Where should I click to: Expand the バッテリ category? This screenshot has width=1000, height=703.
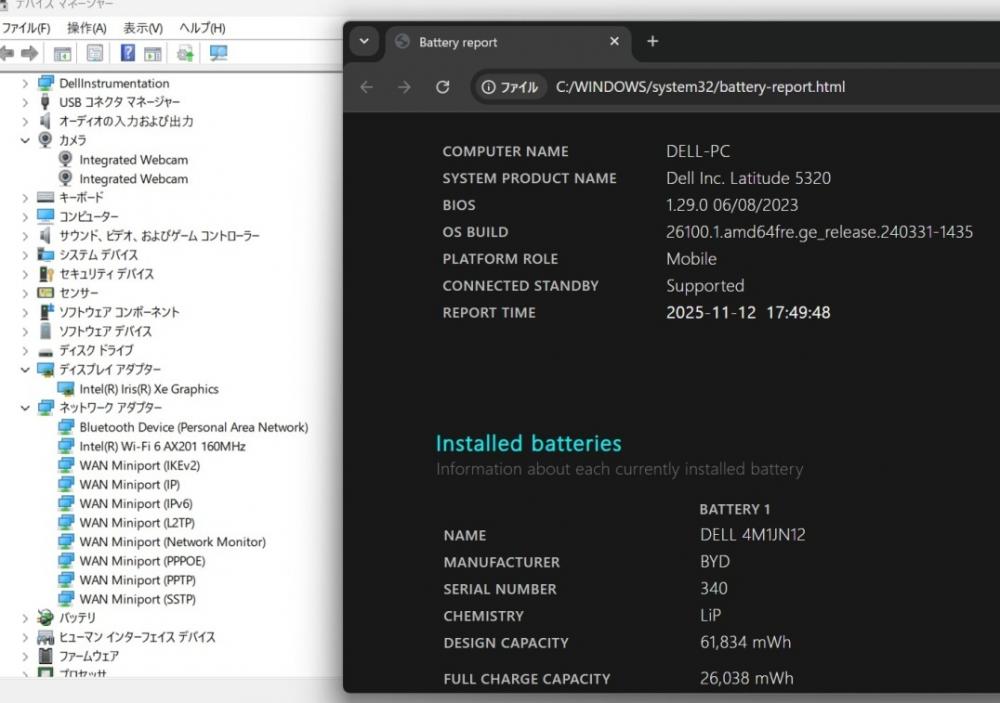(25, 618)
